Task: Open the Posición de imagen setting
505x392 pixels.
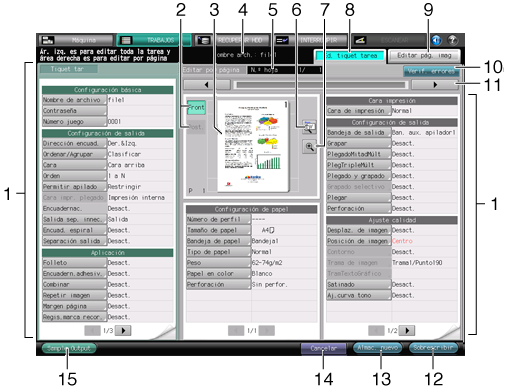Action: click(x=359, y=241)
